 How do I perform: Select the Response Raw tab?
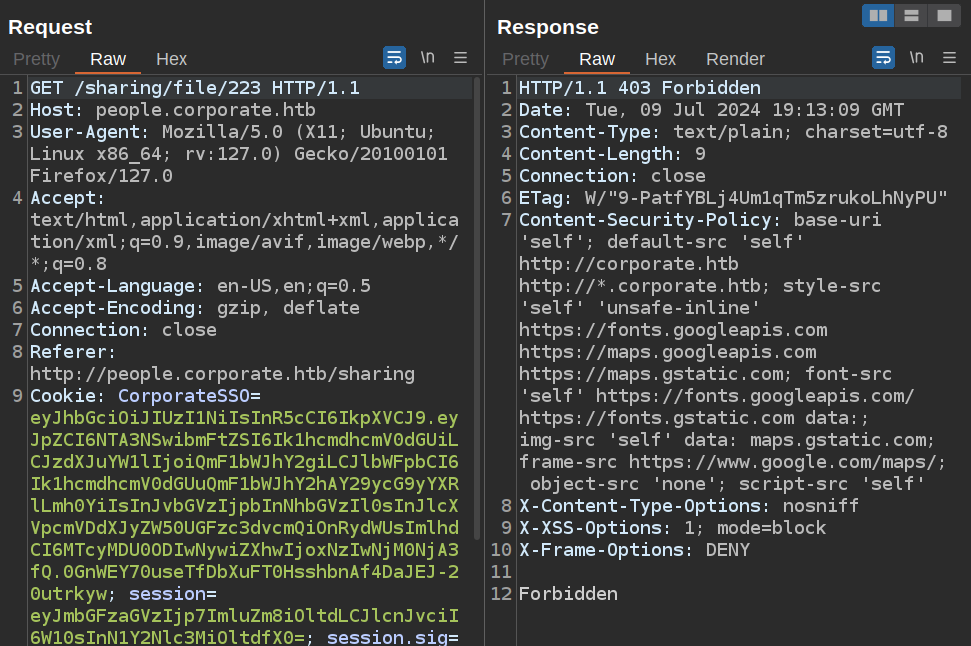[597, 59]
